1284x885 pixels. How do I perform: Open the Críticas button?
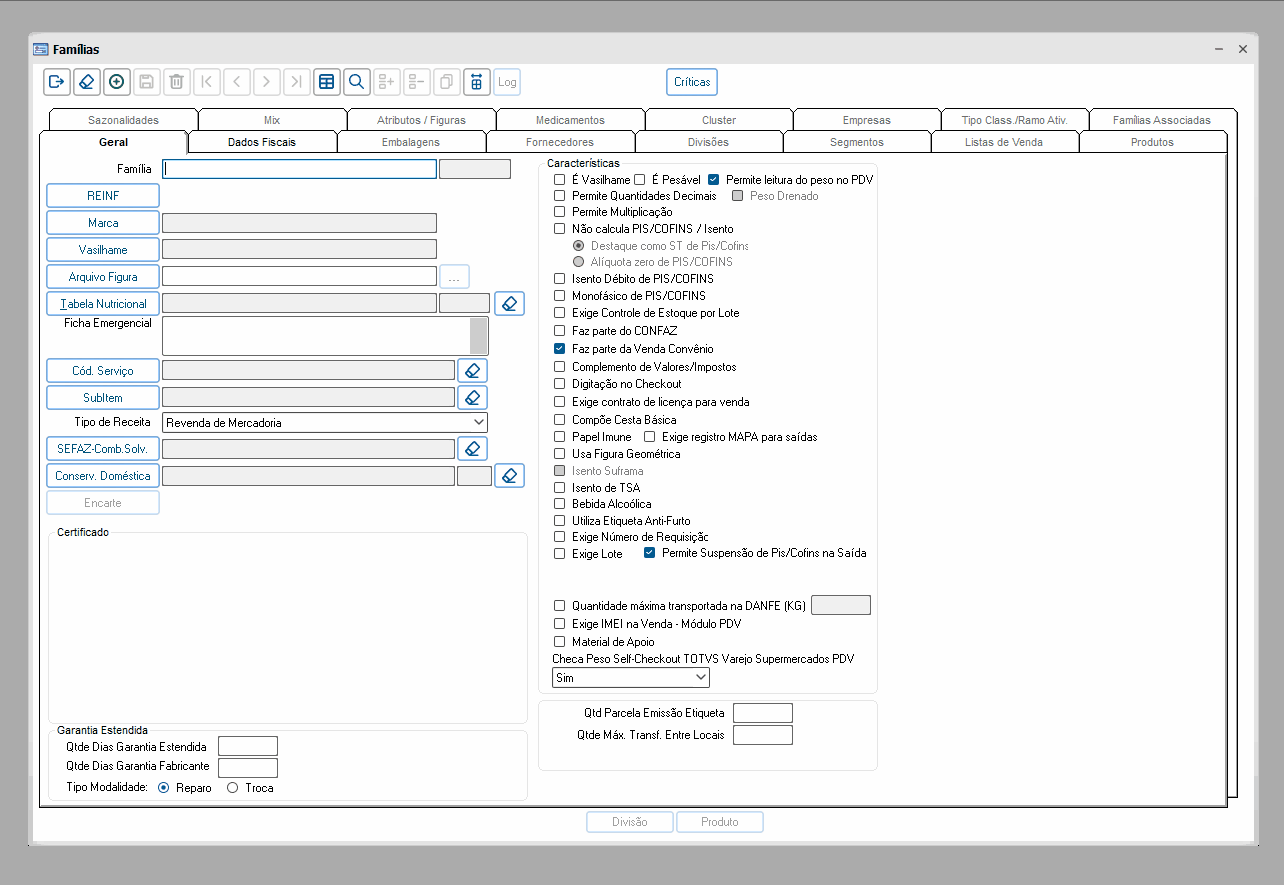(x=692, y=82)
